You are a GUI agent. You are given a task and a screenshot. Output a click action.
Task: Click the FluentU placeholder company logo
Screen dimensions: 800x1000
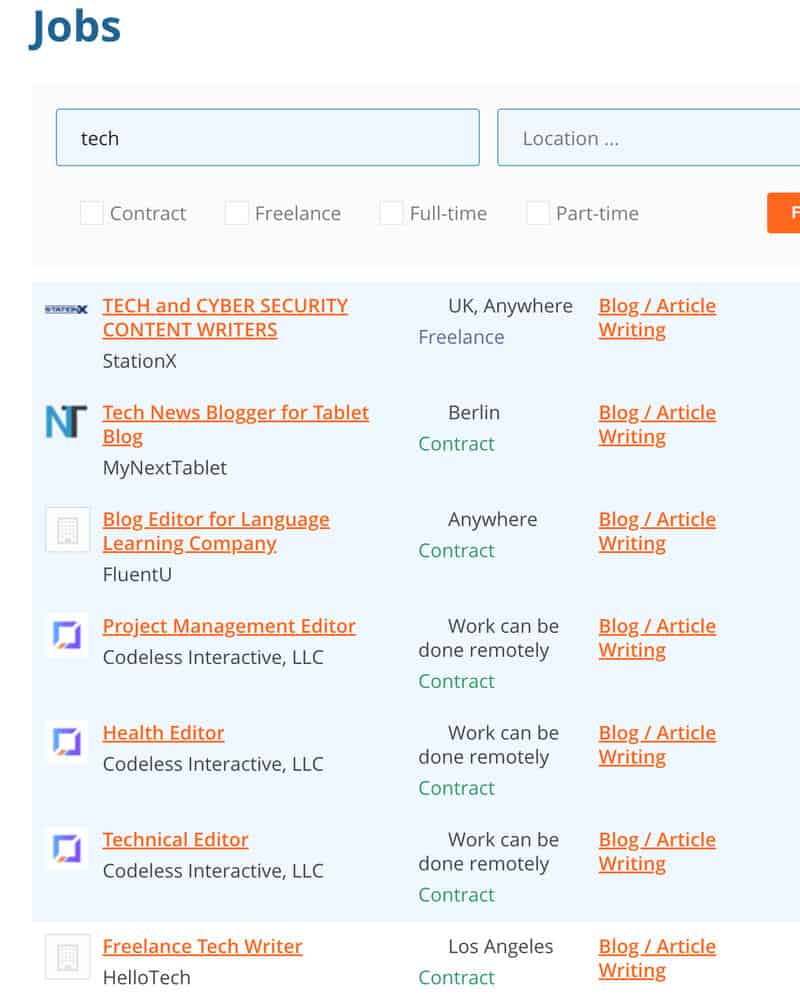[x=67, y=529]
